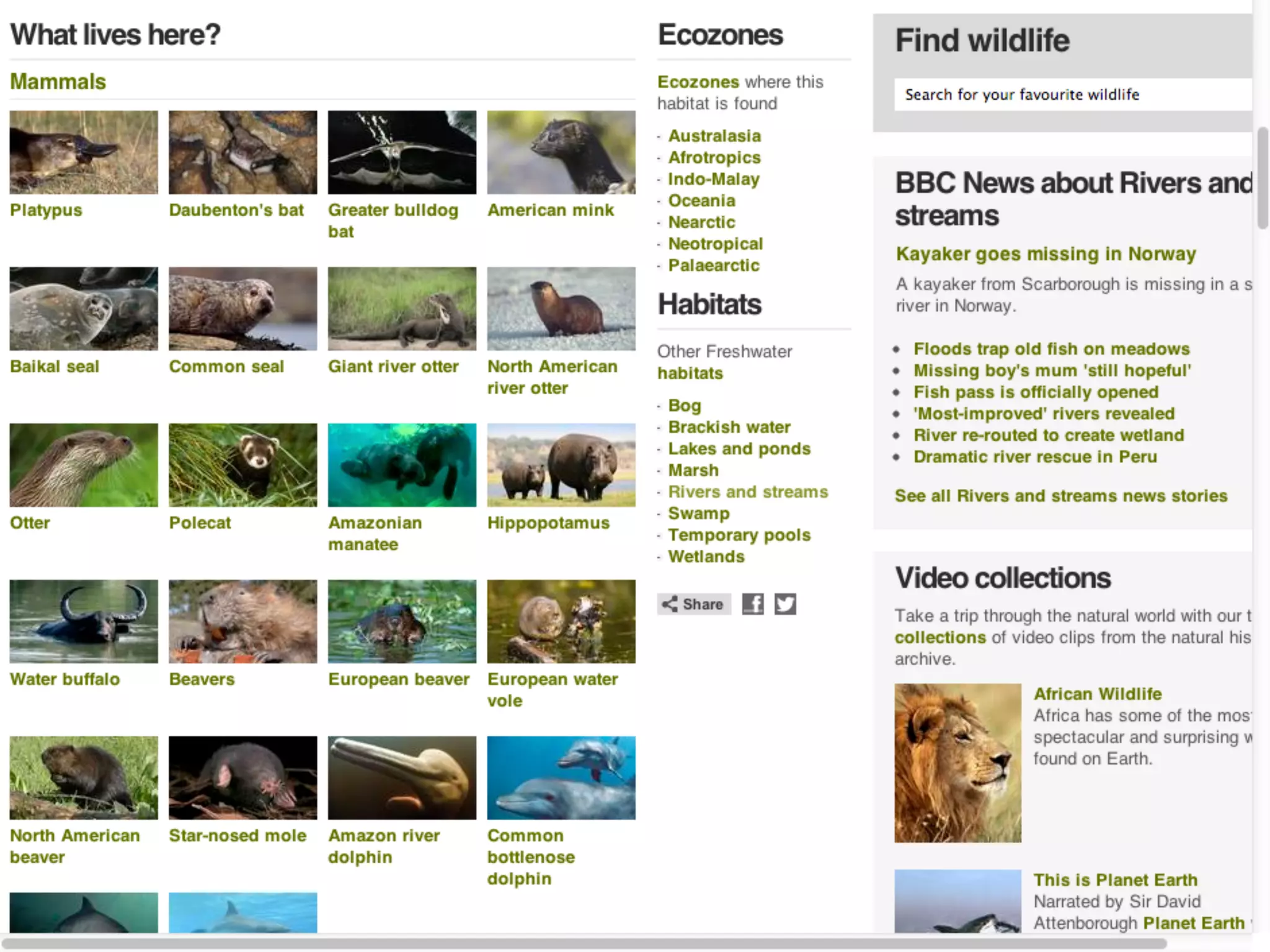Open the Australasia ecozone link
Viewport: 1270px width, 952px height.
(714, 136)
